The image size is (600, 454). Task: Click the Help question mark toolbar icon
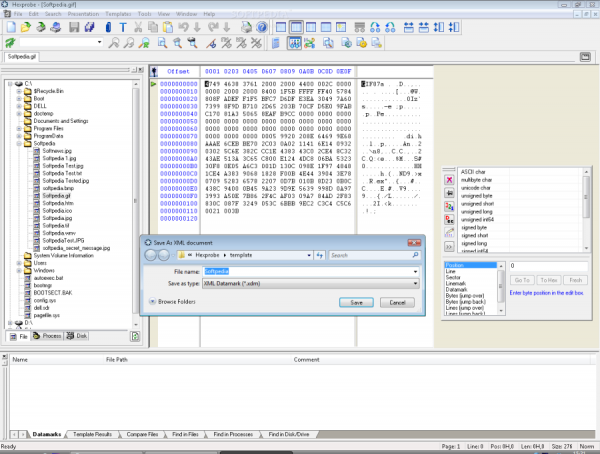pos(261,27)
